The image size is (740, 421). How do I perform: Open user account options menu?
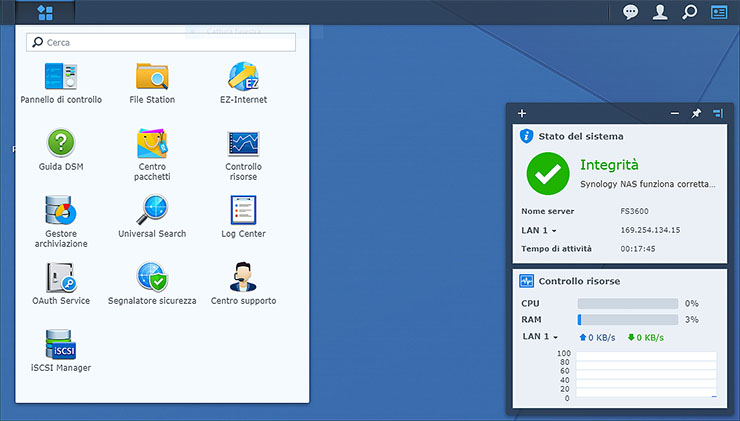coord(660,12)
